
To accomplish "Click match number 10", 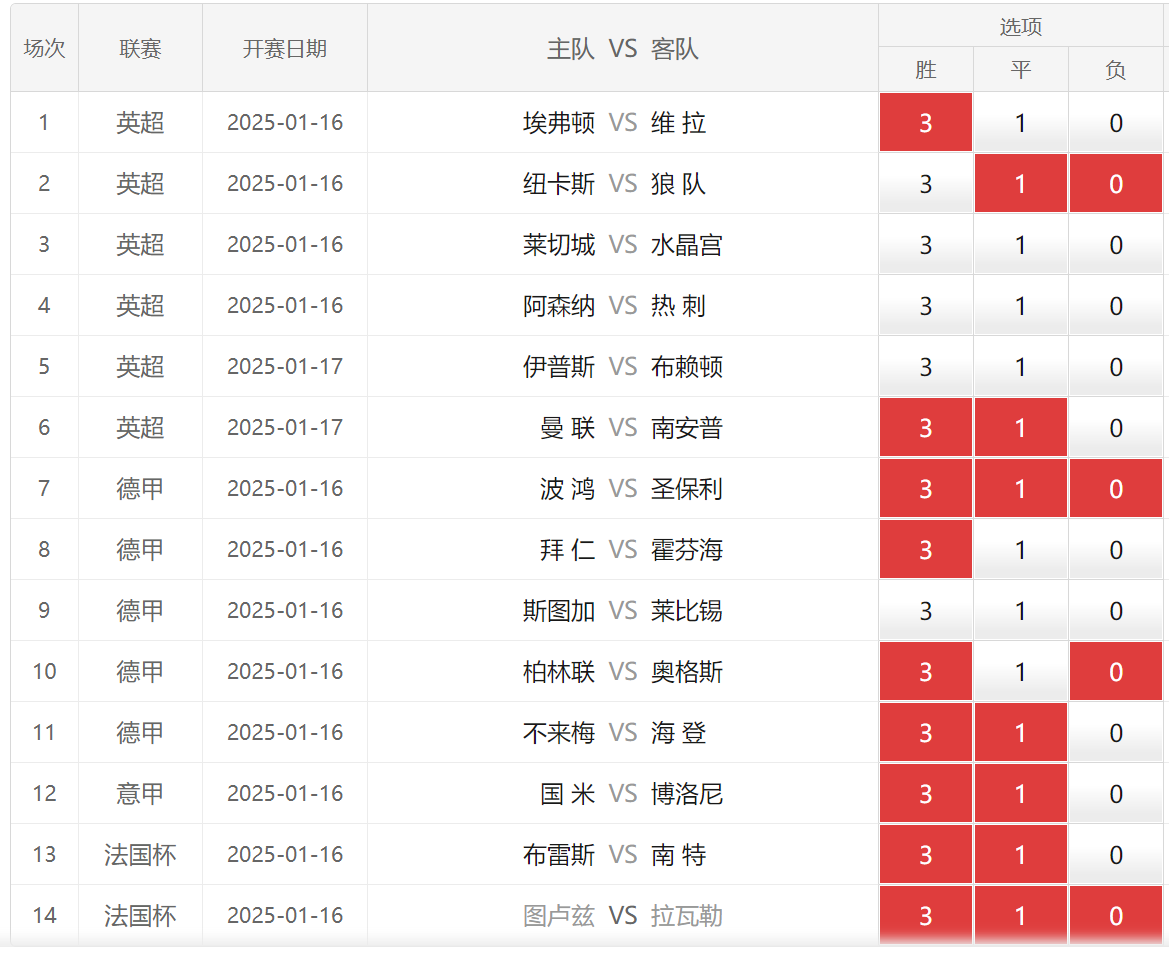I will 44,672.
